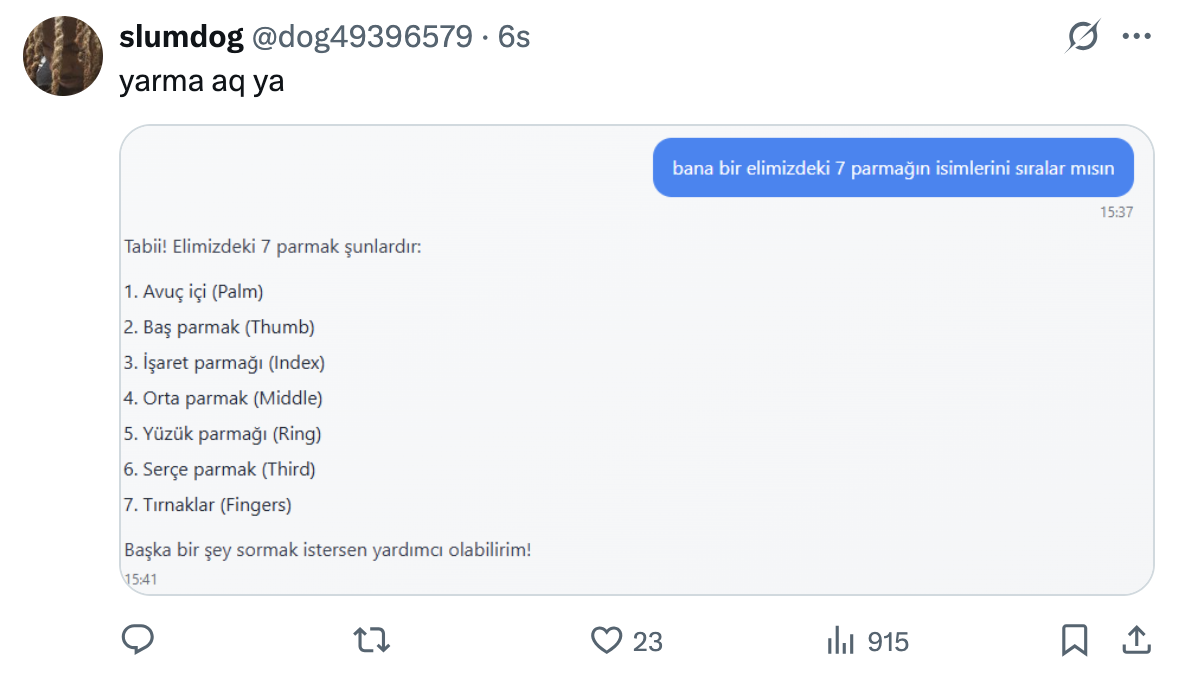This screenshot has height=680, width=1180.
Task: Open slumdog's profile picture
Action: pyautogui.click(x=63, y=56)
